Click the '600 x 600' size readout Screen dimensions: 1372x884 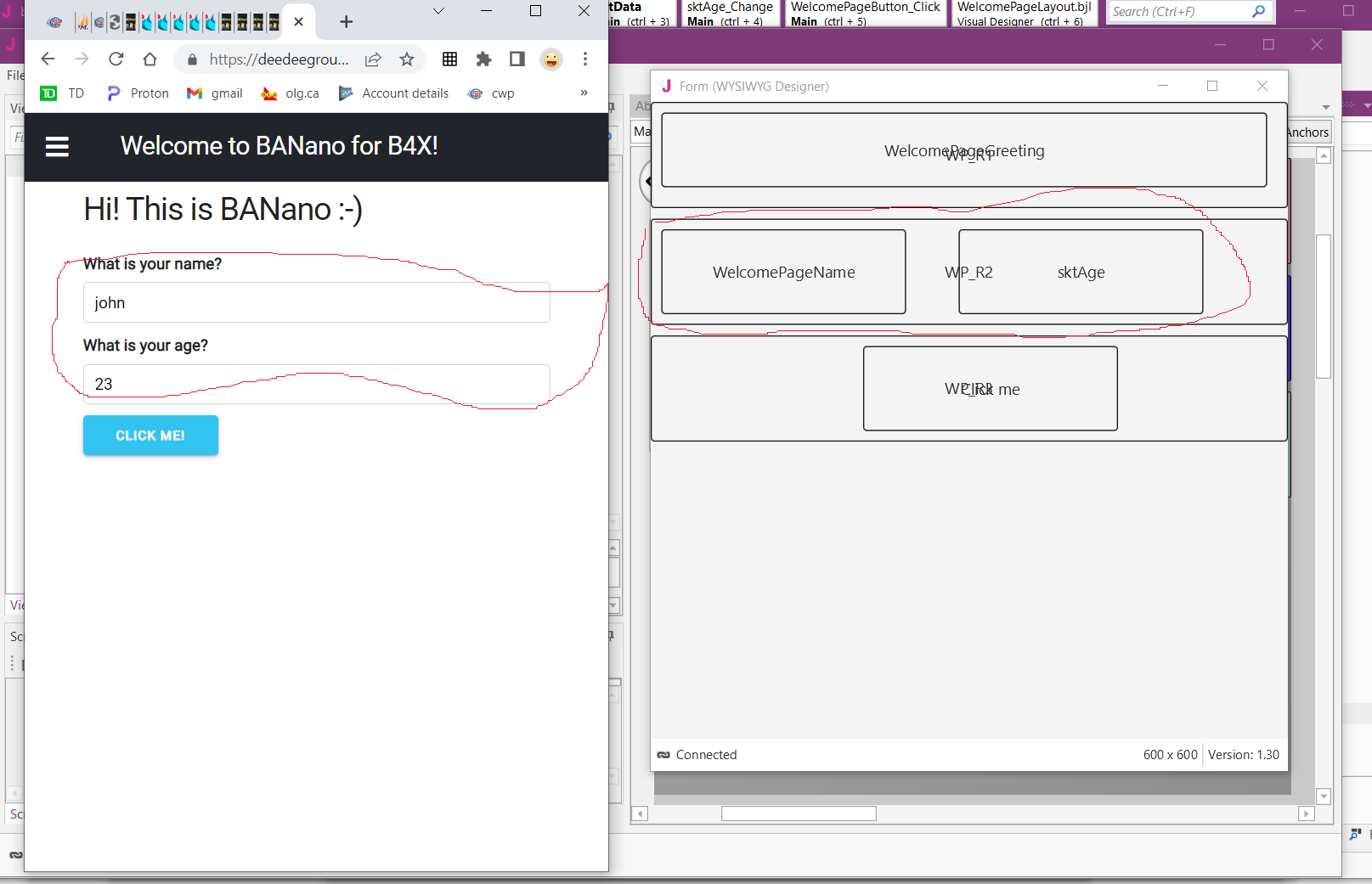click(1170, 755)
